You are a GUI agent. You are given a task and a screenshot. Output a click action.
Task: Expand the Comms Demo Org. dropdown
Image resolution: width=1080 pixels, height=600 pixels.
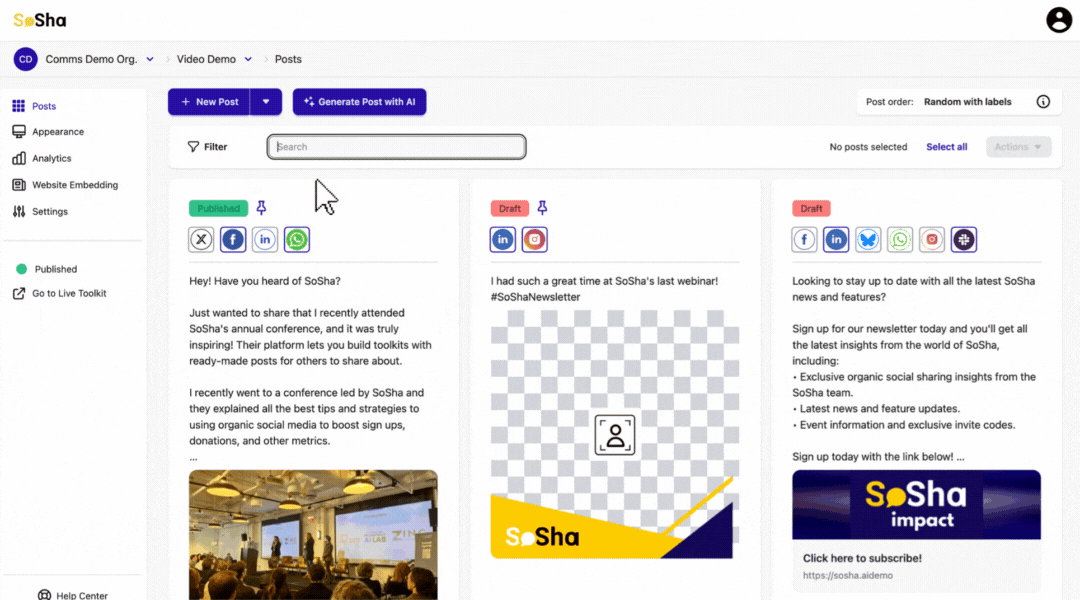(149, 59)
